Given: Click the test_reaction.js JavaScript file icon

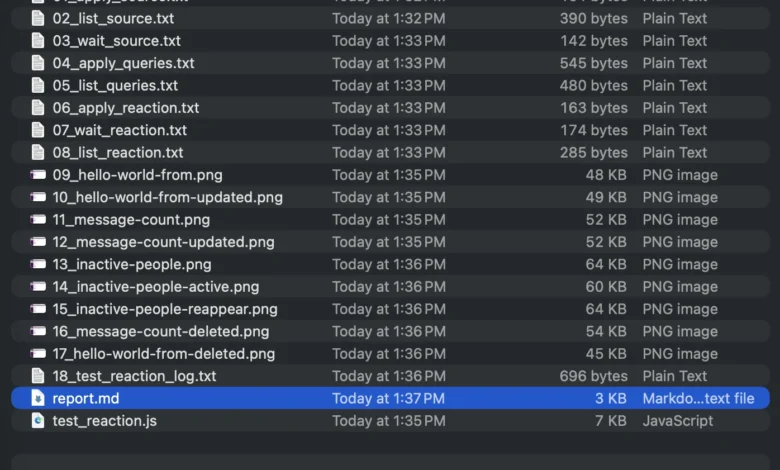Looking at the screenshot, I should 38,421.
